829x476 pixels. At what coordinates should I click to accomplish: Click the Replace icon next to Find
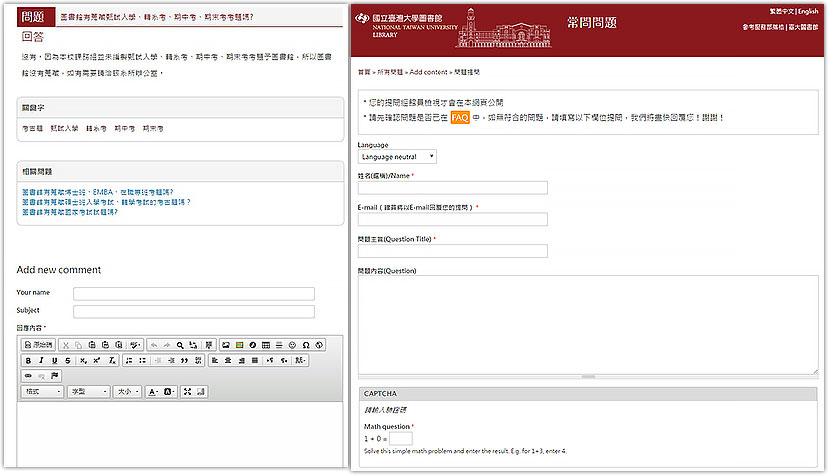click(x=193, y=345)
